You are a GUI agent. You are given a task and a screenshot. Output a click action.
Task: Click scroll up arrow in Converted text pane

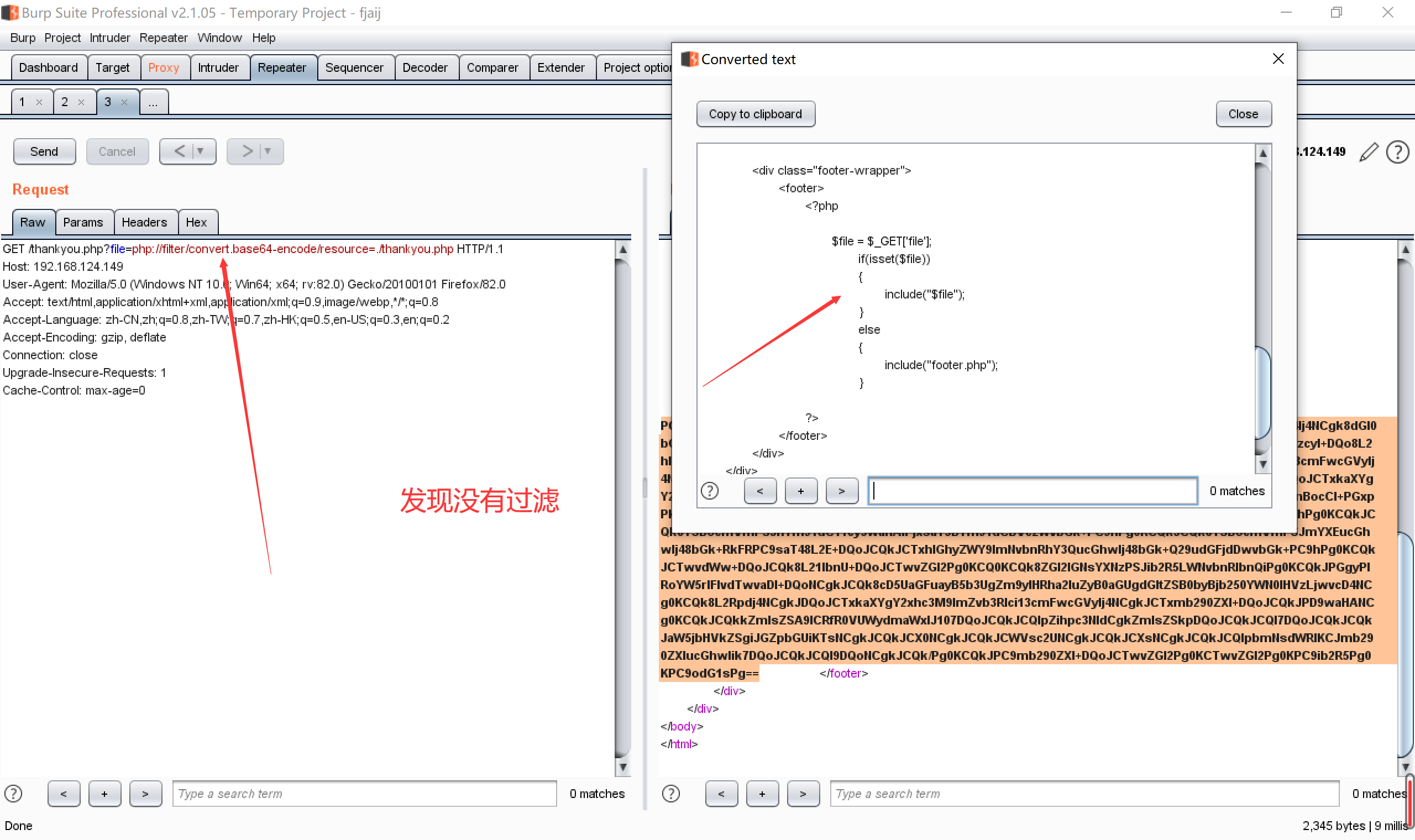(x=1263, y=153)
